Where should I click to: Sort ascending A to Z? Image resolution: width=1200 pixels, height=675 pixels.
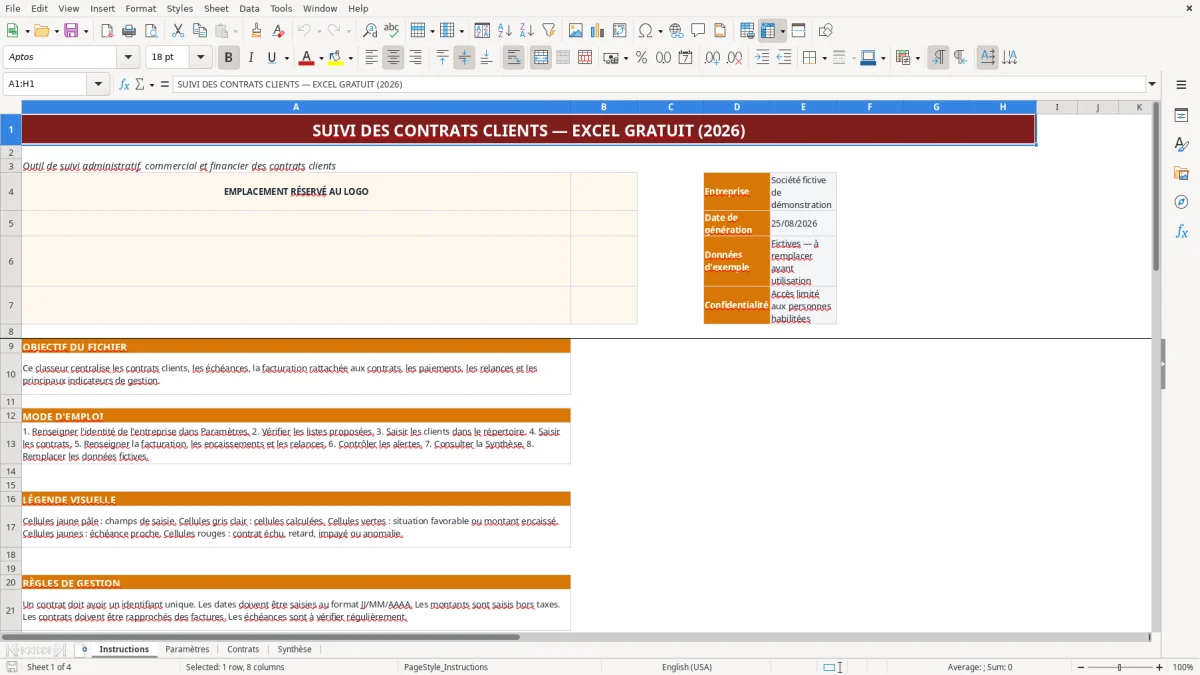[x=505, y=31]
